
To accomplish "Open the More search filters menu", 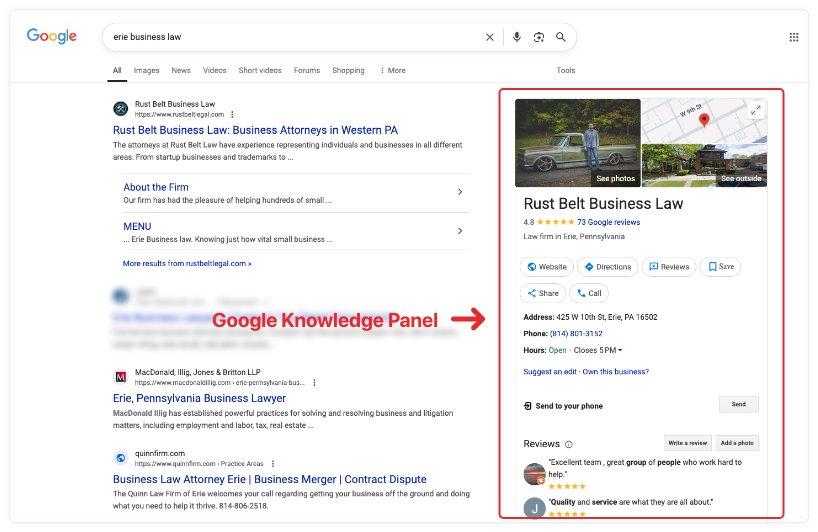I will pyautogui.click(x=393, y=70).
